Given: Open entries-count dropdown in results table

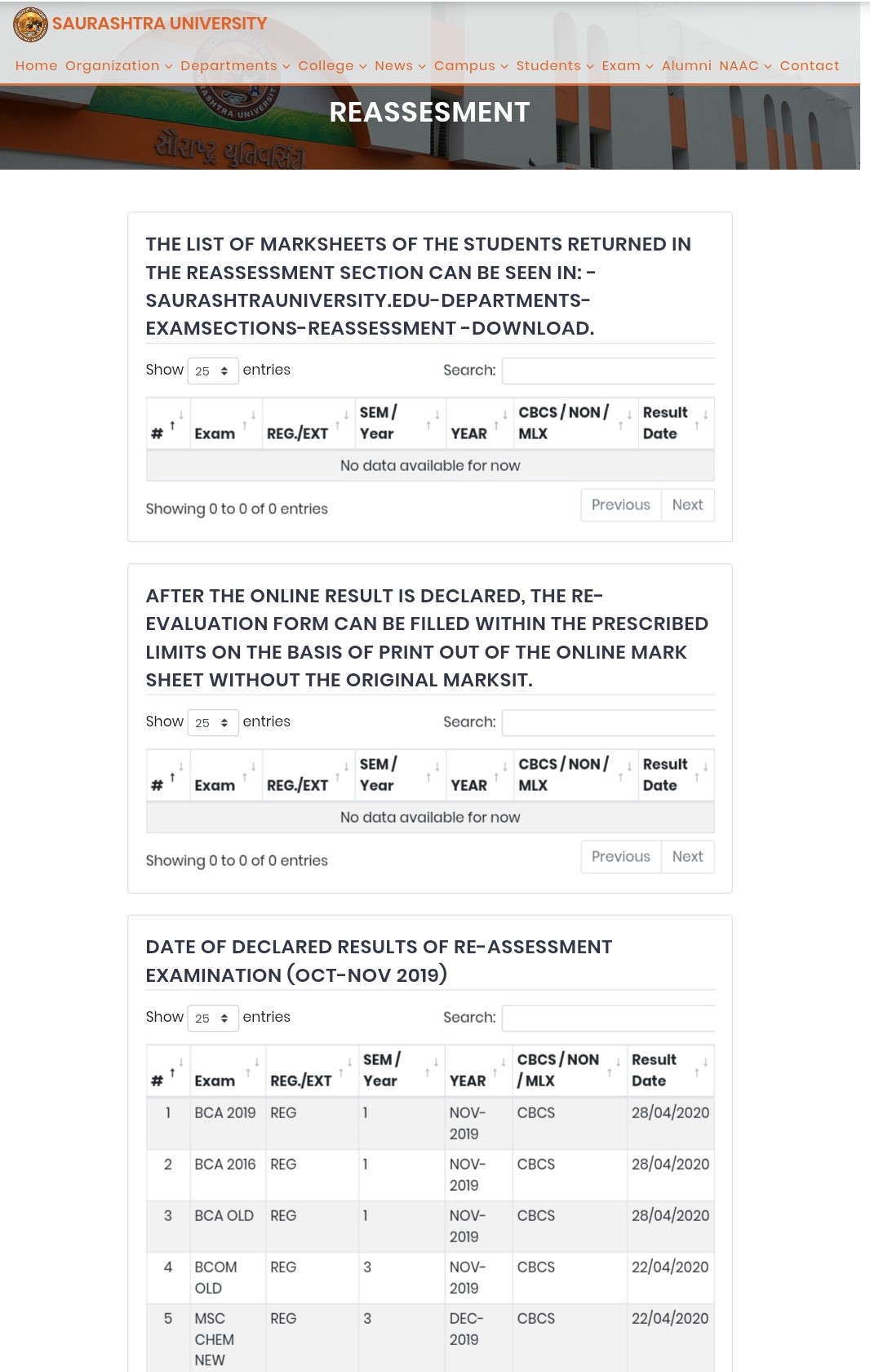Looking at the screenshot, I should coord(212,1018).
